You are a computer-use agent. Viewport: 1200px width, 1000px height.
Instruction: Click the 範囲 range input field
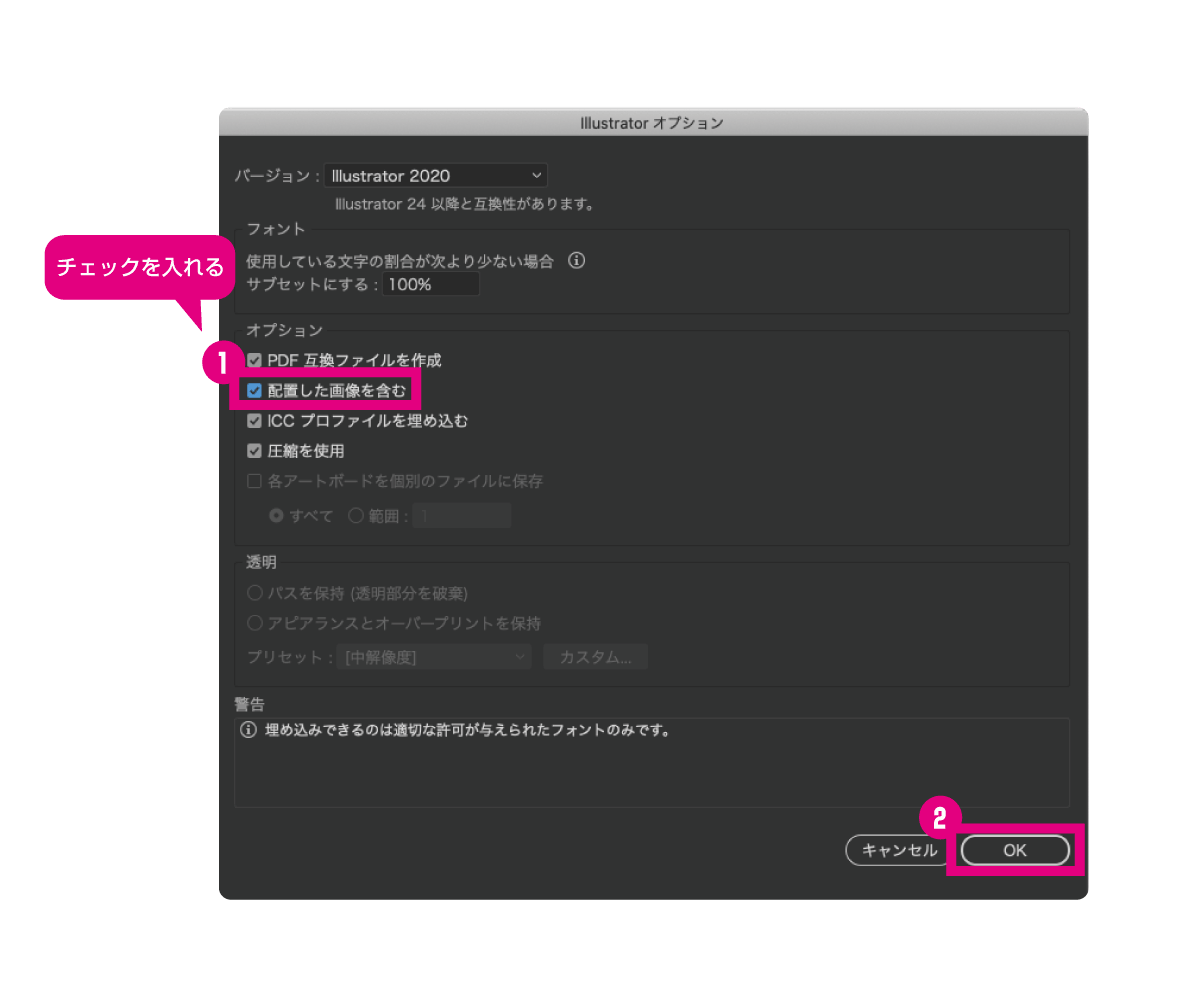[x=463, y=516]
